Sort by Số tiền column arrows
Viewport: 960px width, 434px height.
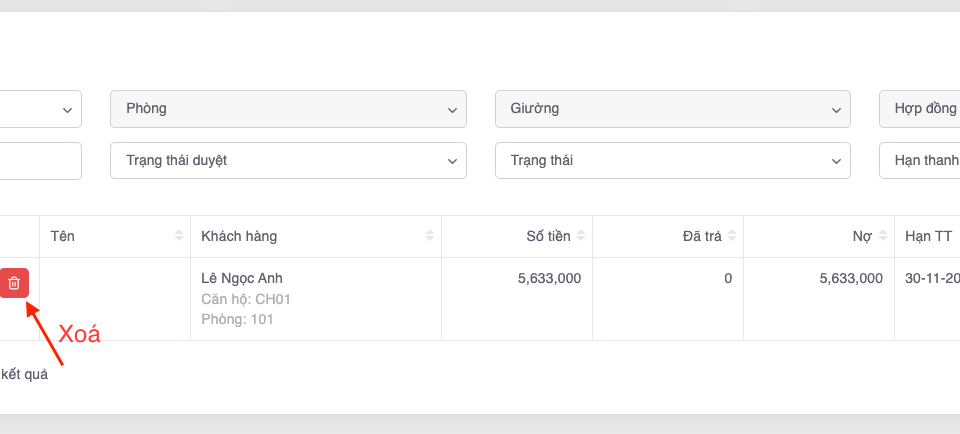tap(582, 236)
